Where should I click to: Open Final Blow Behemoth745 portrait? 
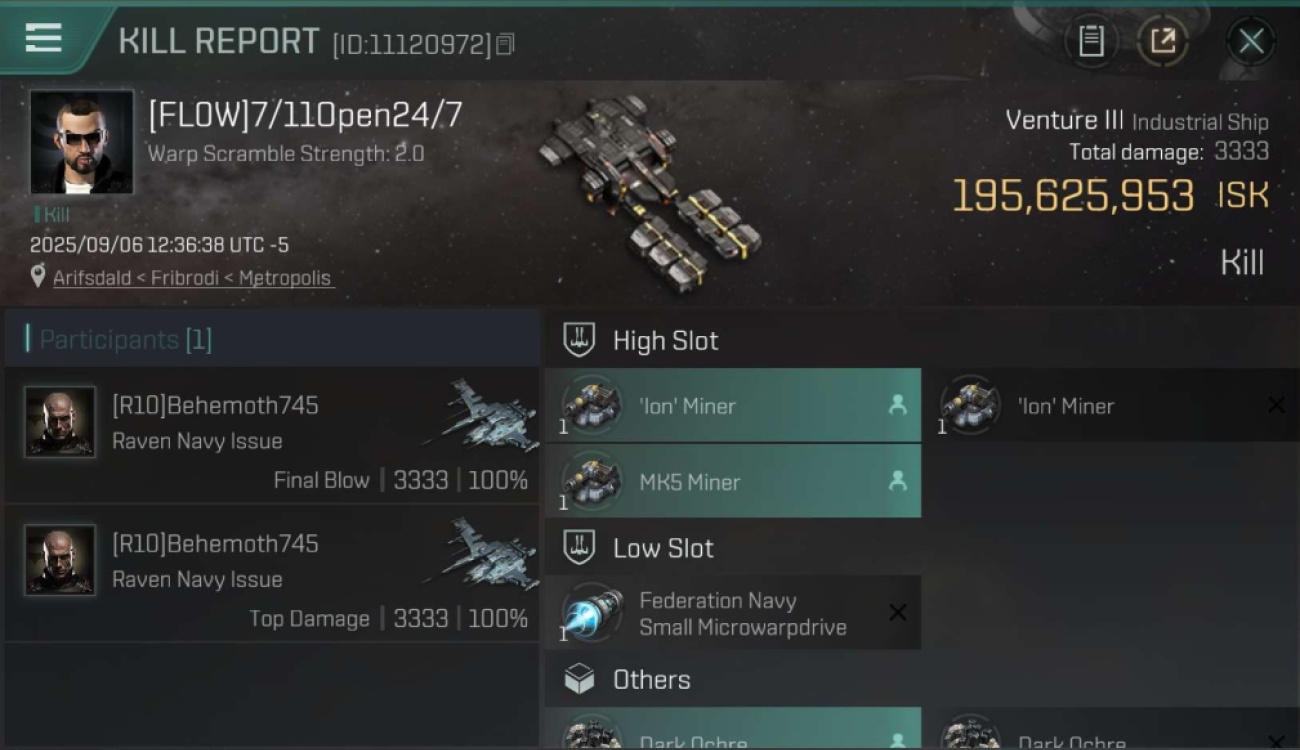point(60,422)
